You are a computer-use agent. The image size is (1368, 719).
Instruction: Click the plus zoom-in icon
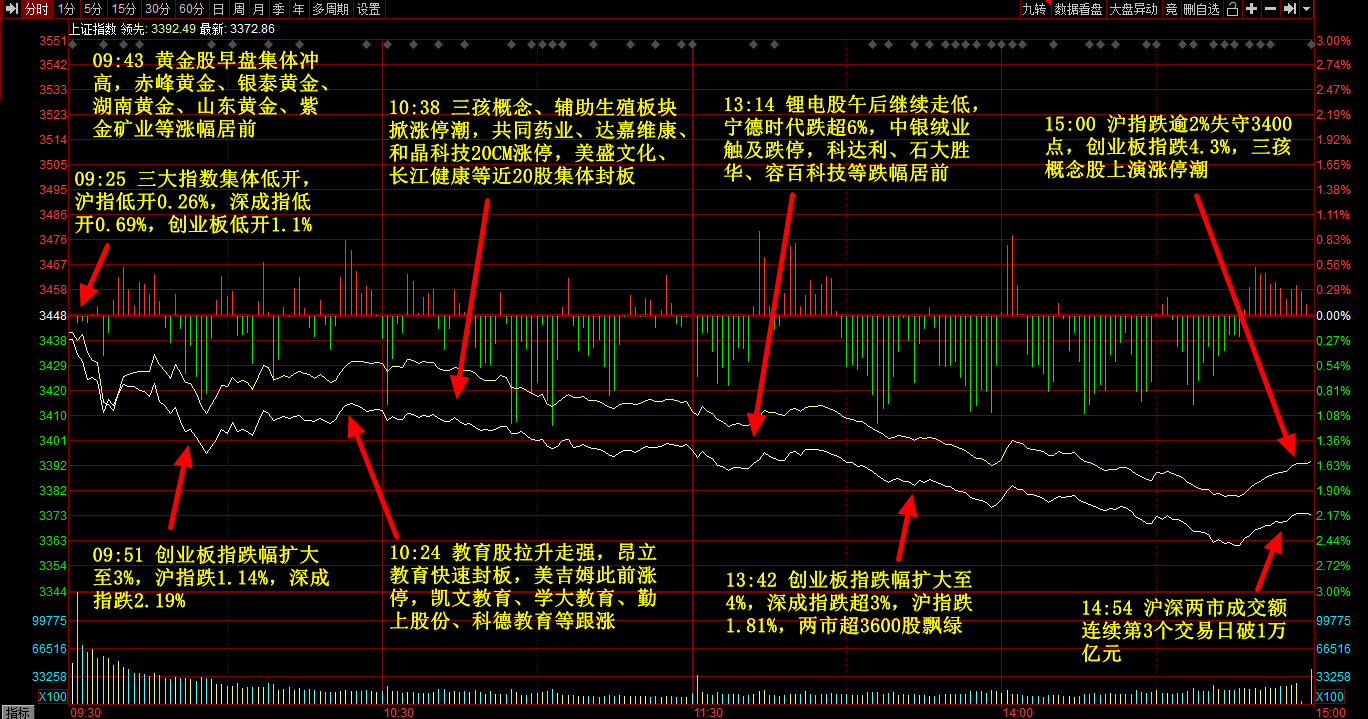click(1252, 9)
